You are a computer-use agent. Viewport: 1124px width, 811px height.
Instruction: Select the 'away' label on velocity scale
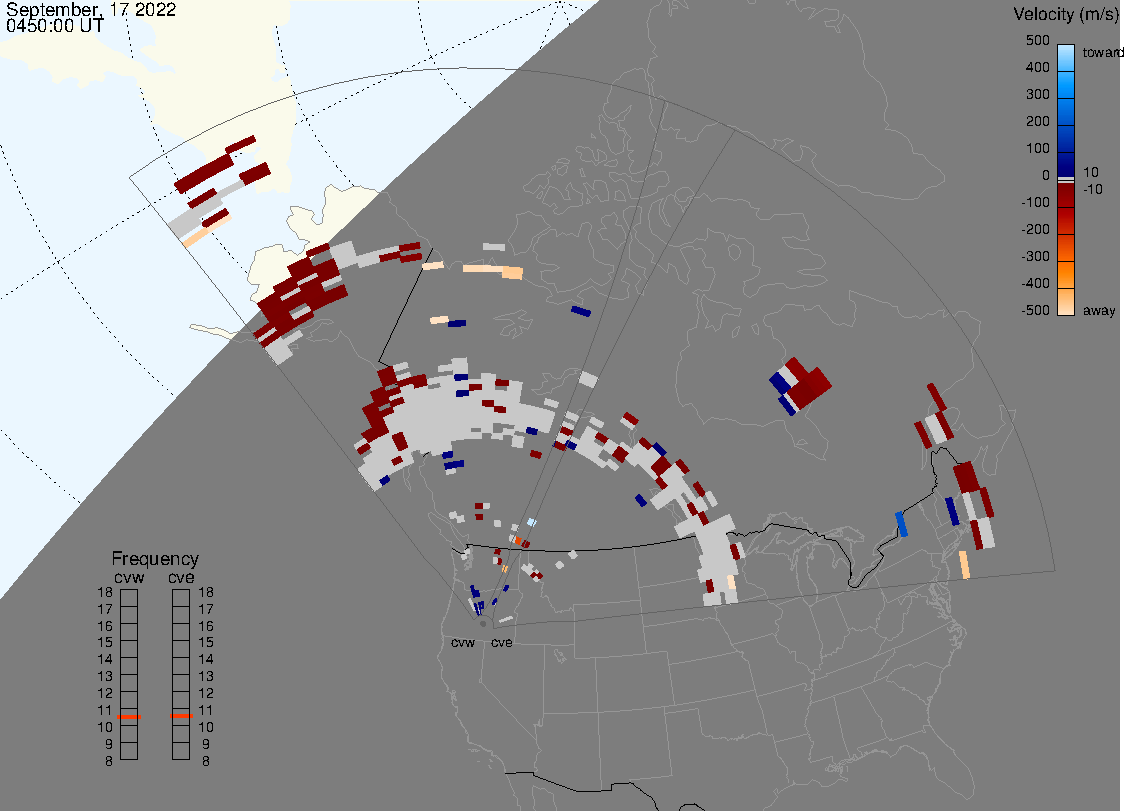pyautogui.click(x=1099, y=310)
